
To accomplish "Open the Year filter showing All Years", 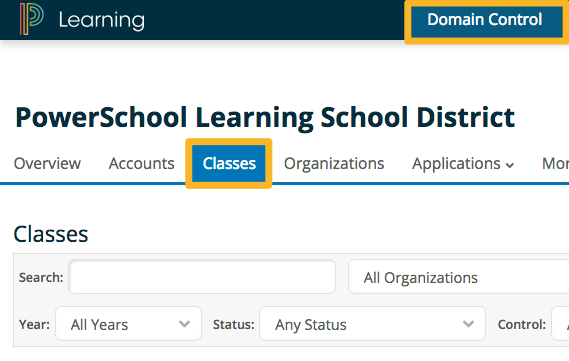I will [x=128, y=324].
